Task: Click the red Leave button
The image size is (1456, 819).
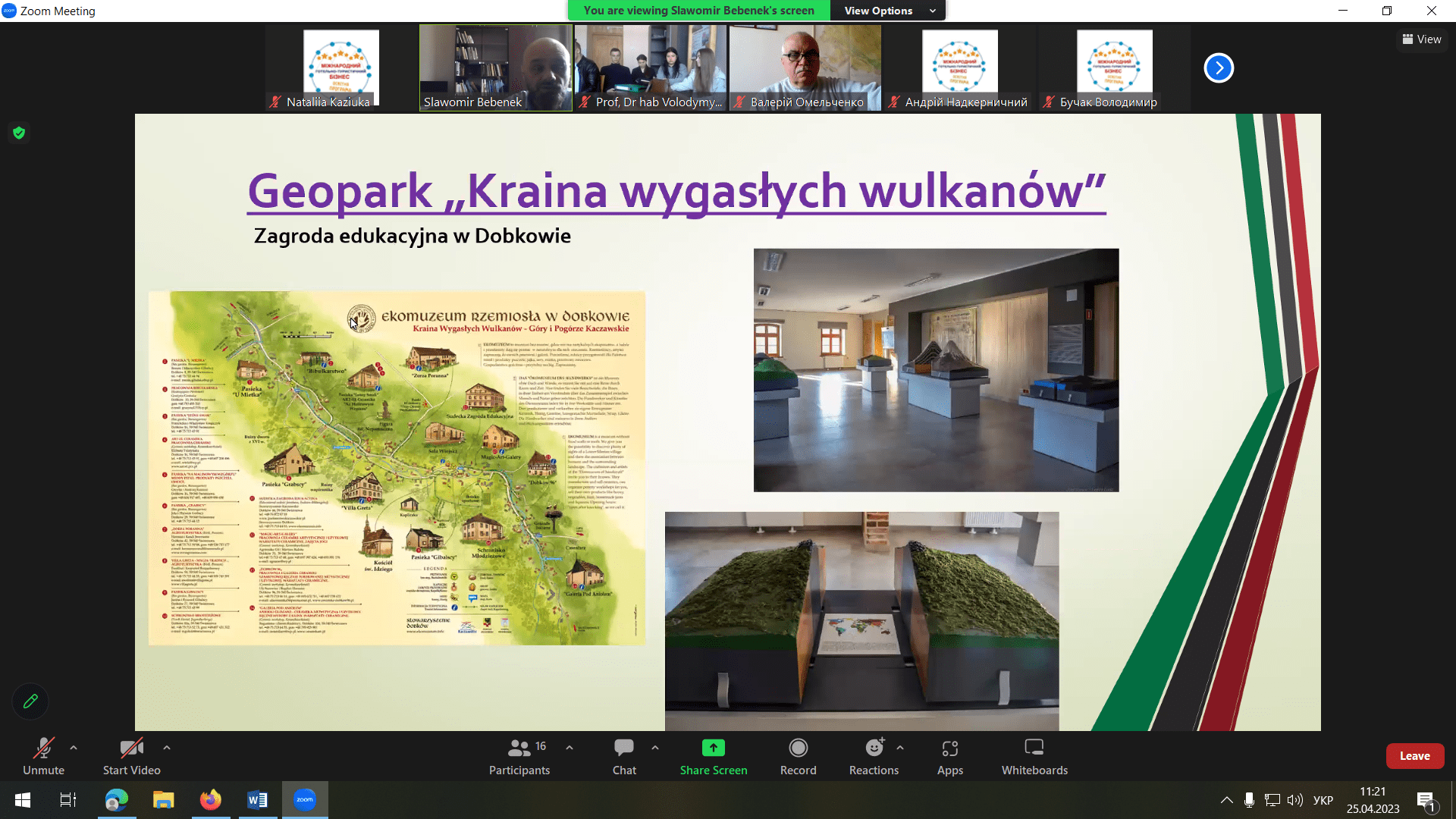Action: pyautogui.click(x=1414, y=756)
